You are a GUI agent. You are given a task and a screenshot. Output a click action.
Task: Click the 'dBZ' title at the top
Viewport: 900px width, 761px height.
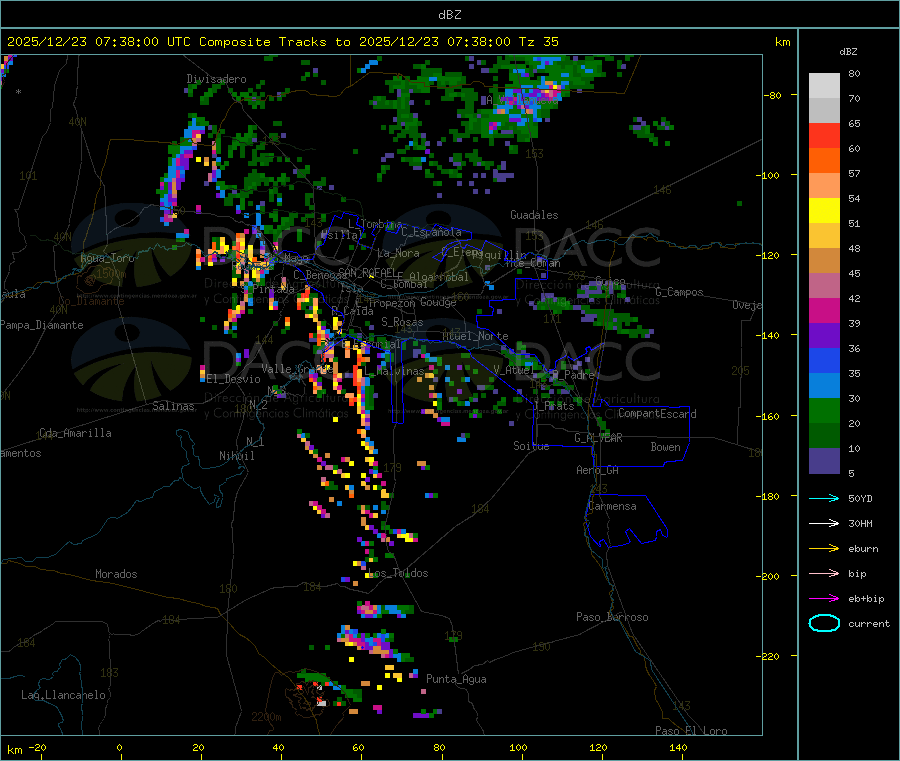[x=449, y=15]
